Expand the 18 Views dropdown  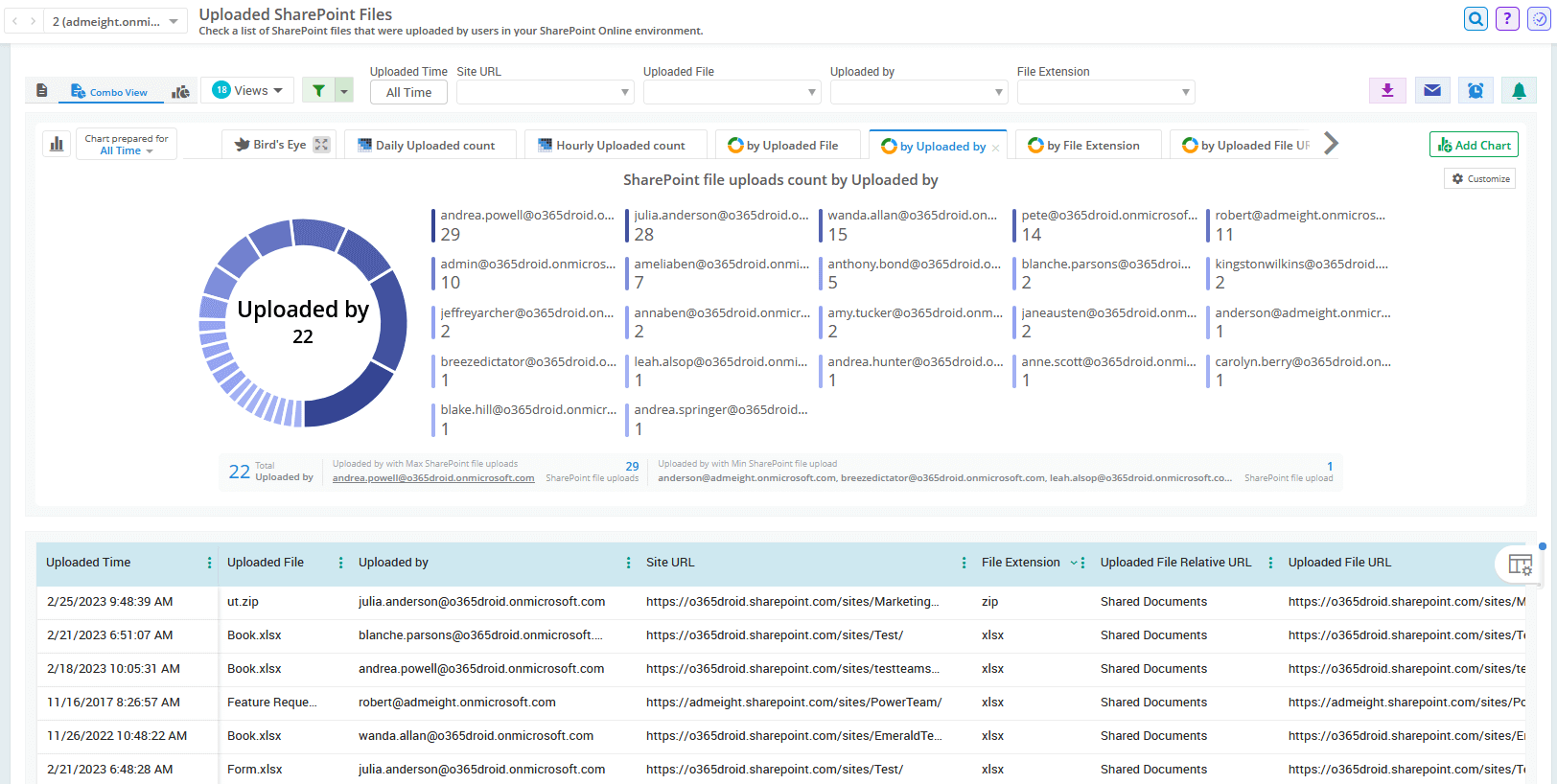coord(247,90)
